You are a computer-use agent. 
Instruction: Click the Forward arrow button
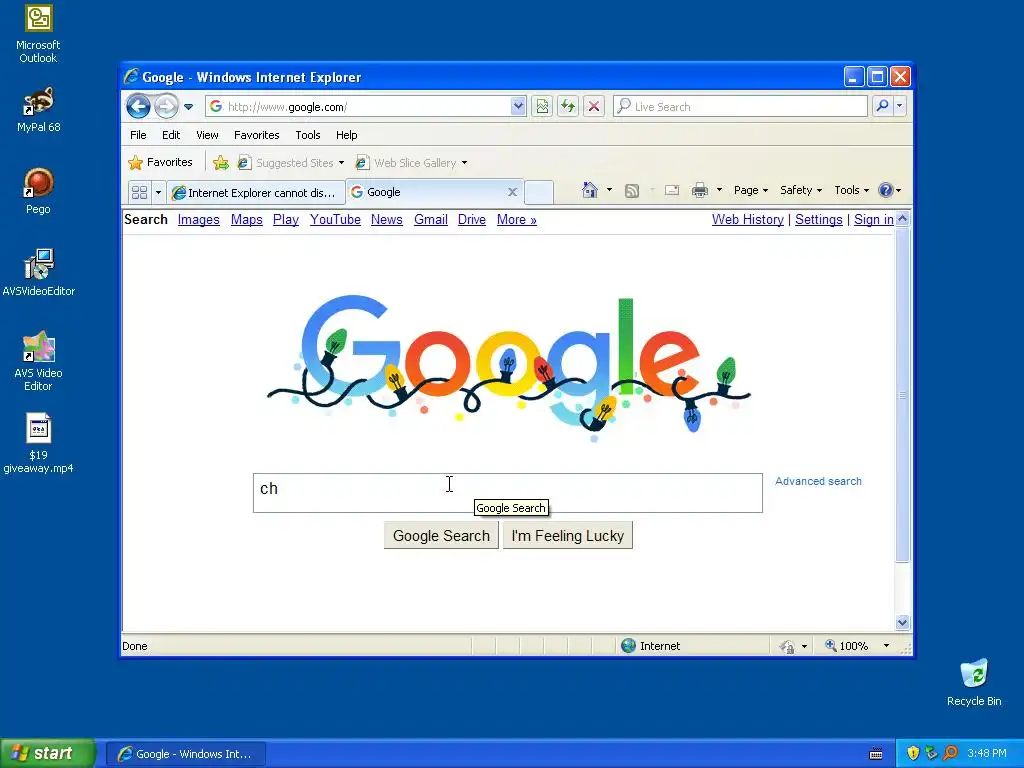[x=167, y=106]
